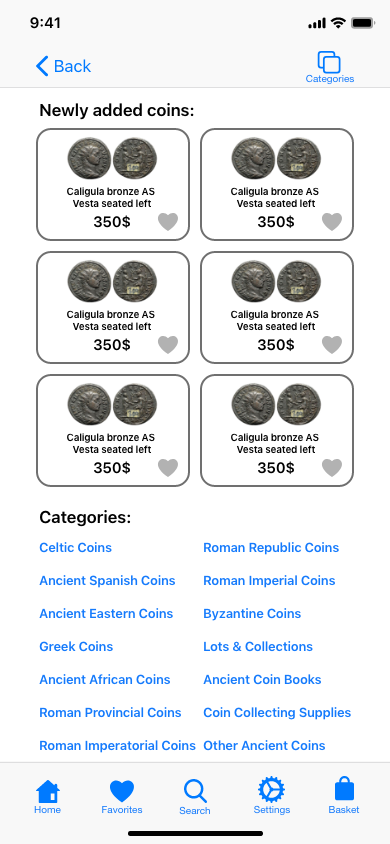Go back using the Back chevron
The width and height of the screenshot is (390, 844).
63,66
